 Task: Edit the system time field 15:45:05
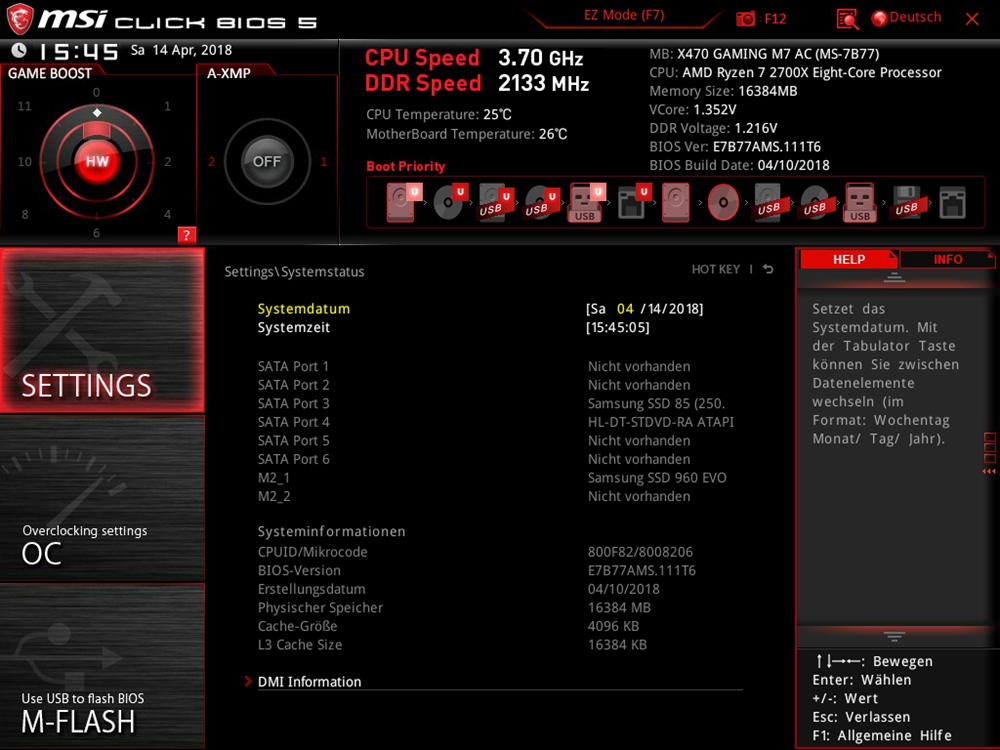pyautogui.click(x=617, y=327)
